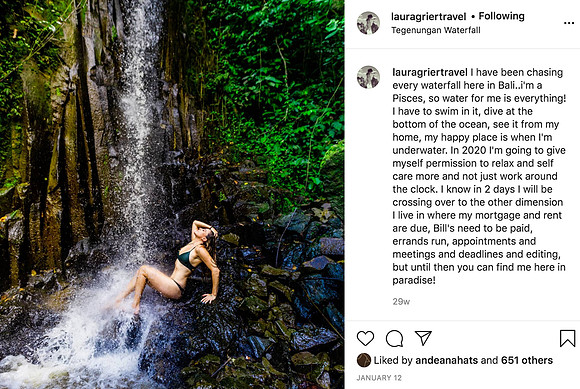Click the waterfall photo
This screenshot has height=389, width=580.
[x=172, y=194]
